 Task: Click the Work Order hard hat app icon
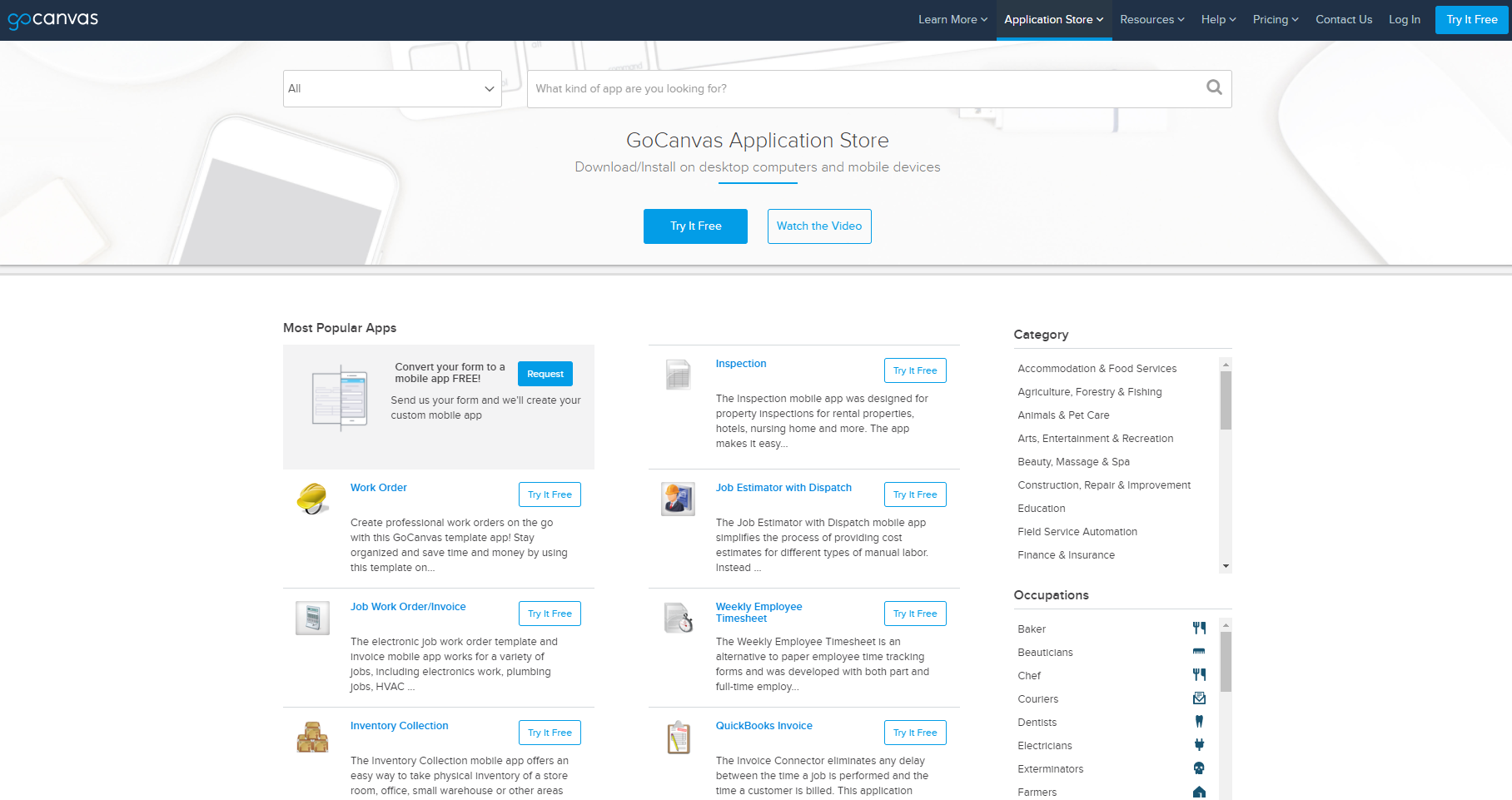[312, 497]
